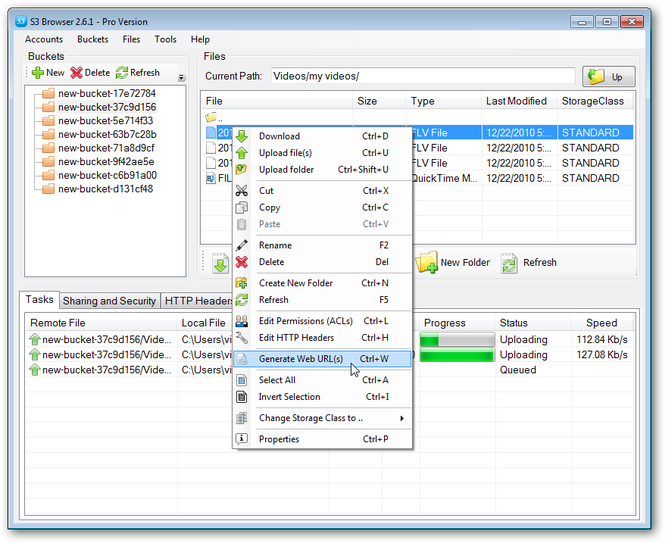Open the Tools menu
Screen dimensions: 665x543
tap(165, 40)
